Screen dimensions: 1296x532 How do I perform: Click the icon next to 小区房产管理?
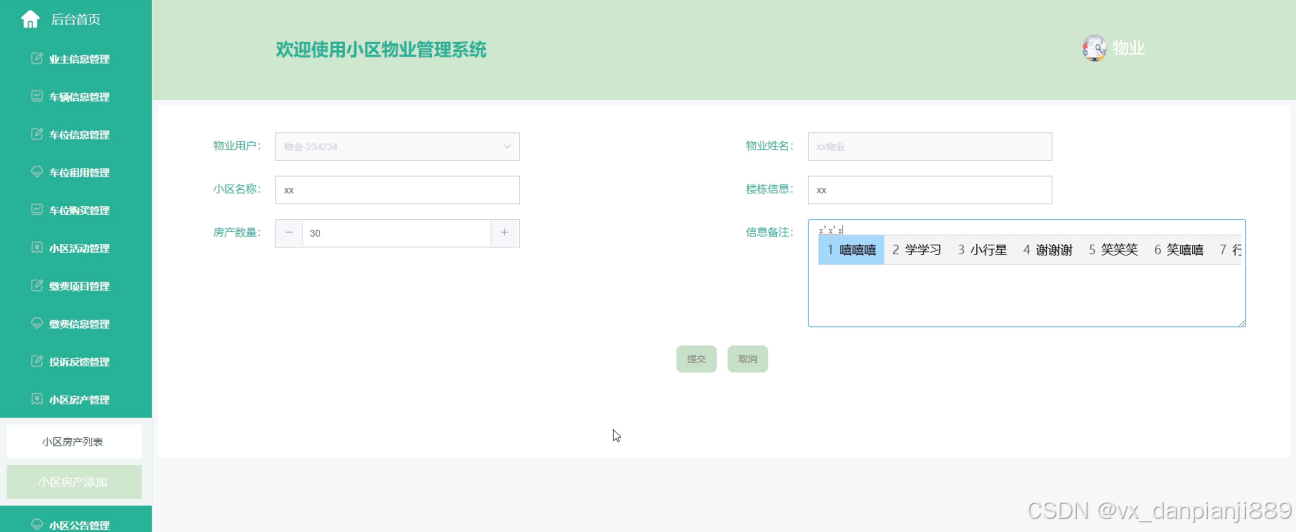click(x=37, y=400)
